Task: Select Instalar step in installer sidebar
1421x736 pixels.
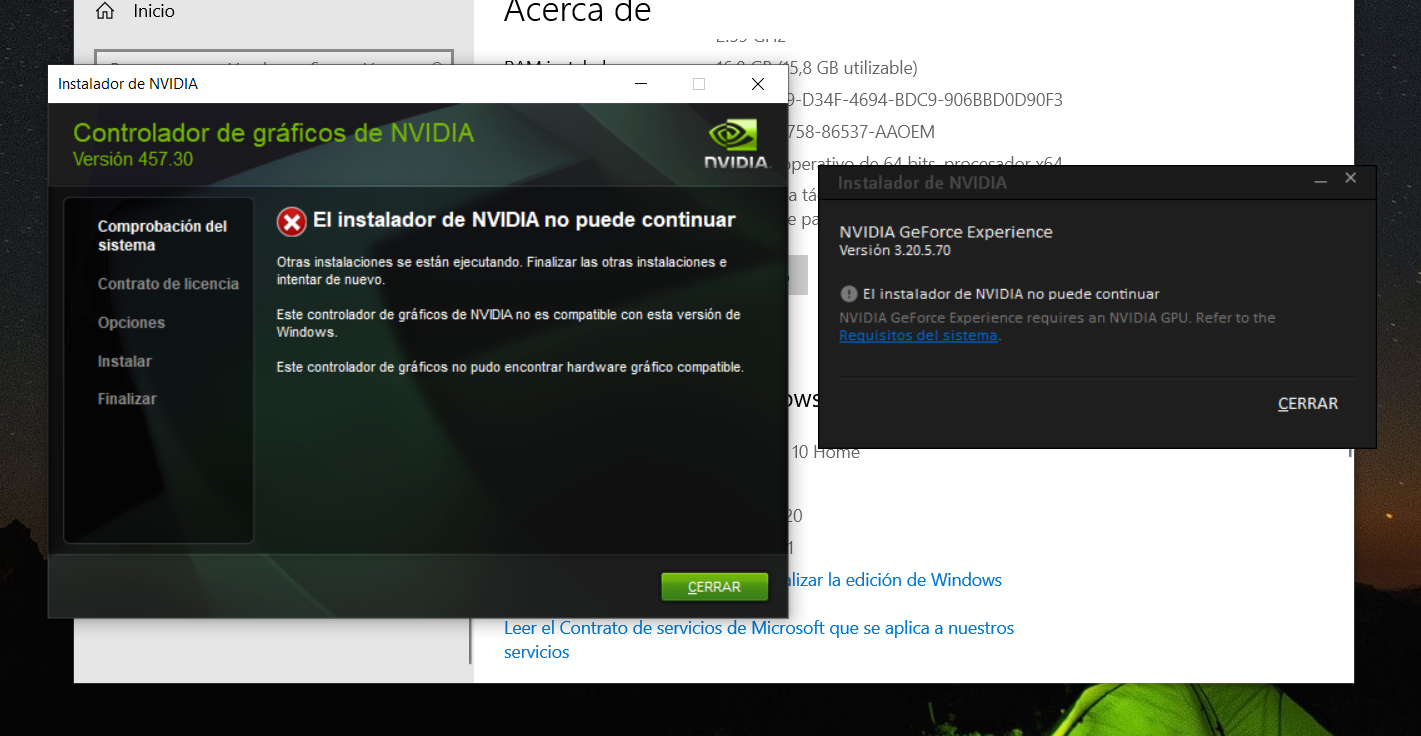Action: (x=125, y=361)
